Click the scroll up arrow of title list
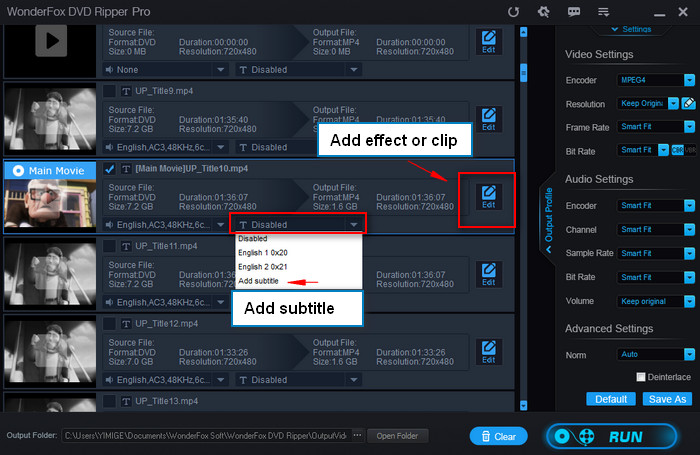The height and width of the screenshot is (455, 700). click(524, 32)
